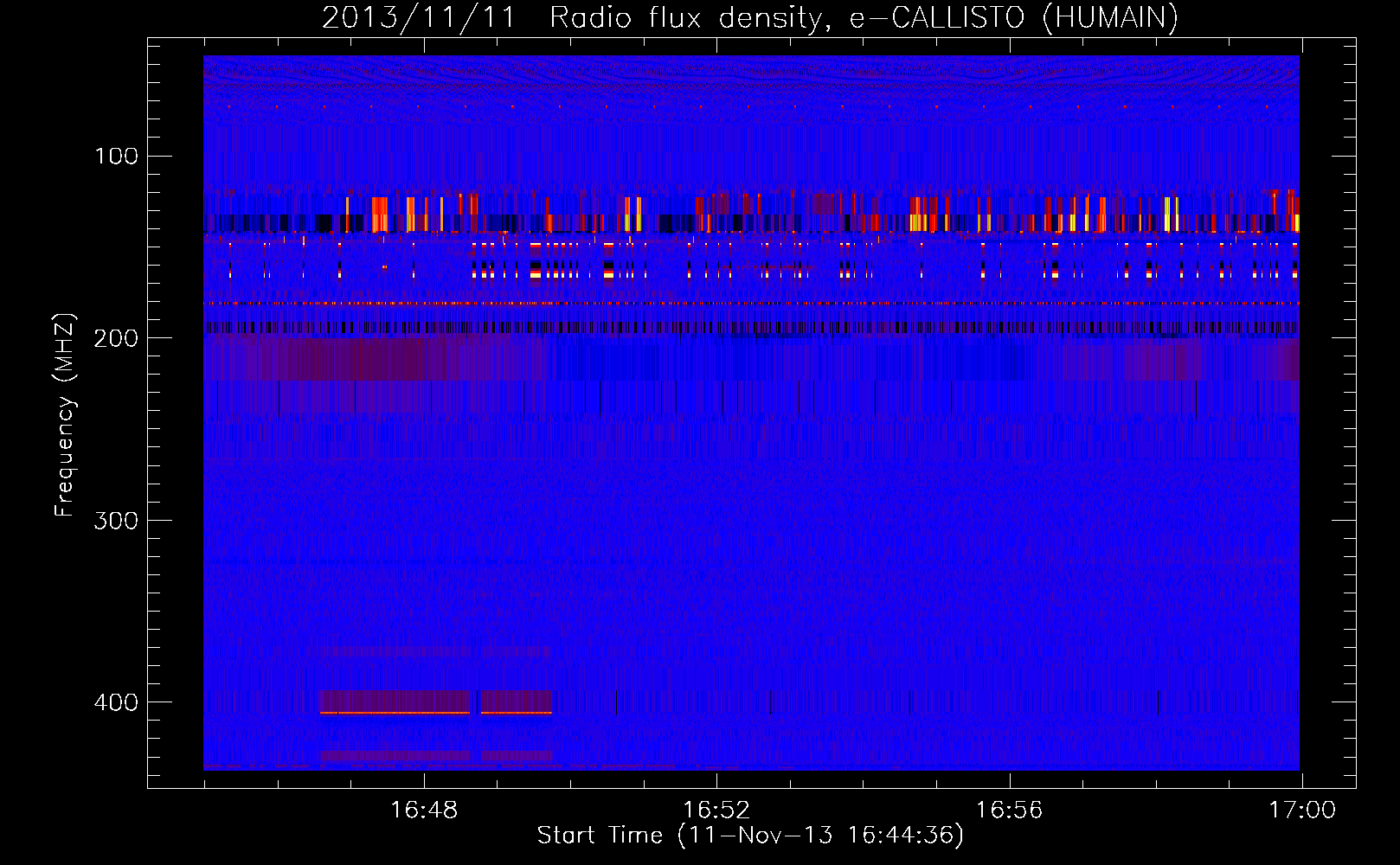Click the 17:00 time axis label

click(1302, 811)
